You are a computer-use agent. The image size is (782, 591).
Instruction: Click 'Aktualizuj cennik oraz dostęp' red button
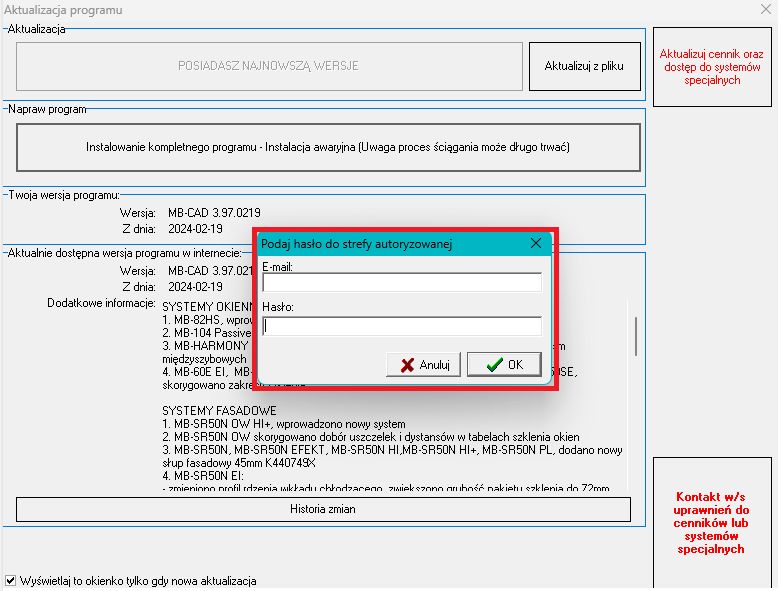[714, 67]
